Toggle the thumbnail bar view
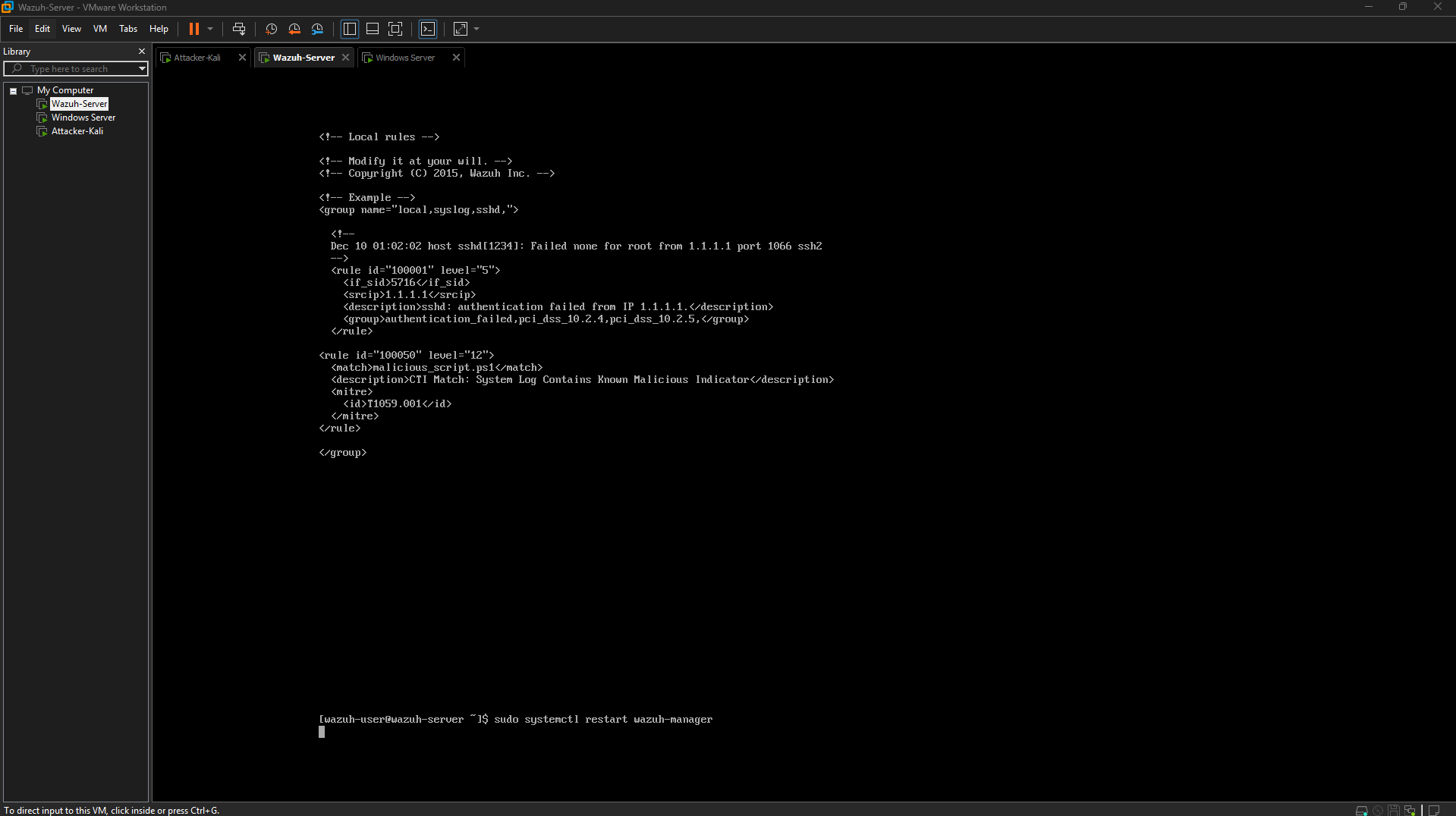The image size is (1456, 816). tap(373, 29)
